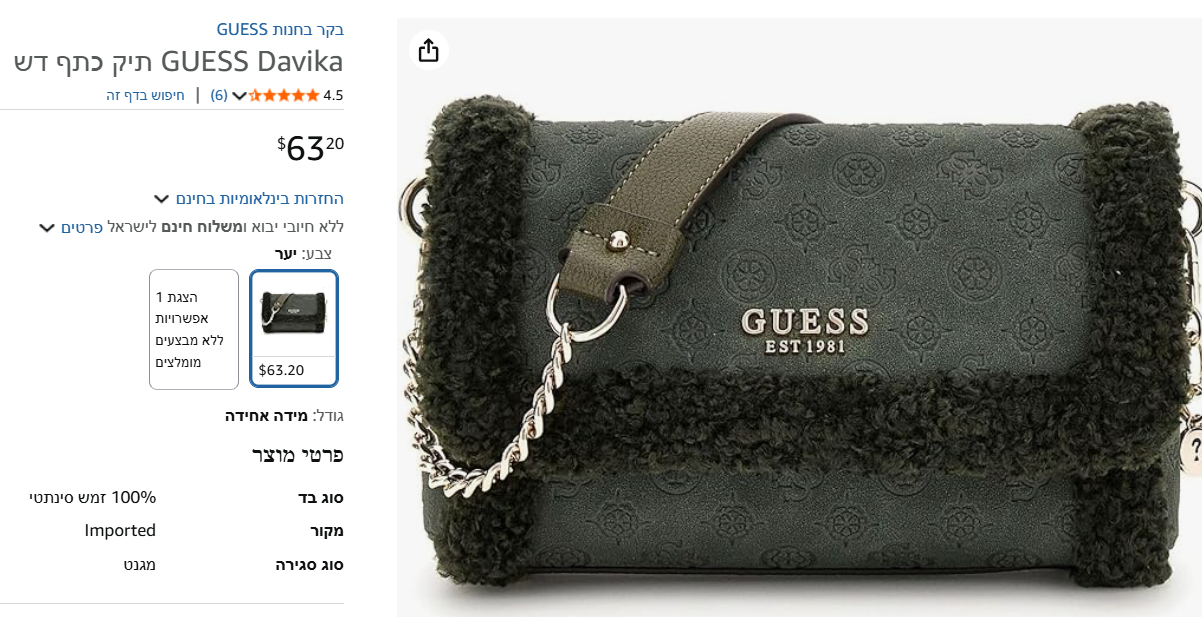Click the share icon above product image
Screen dimensions: 1202x617
428,50
